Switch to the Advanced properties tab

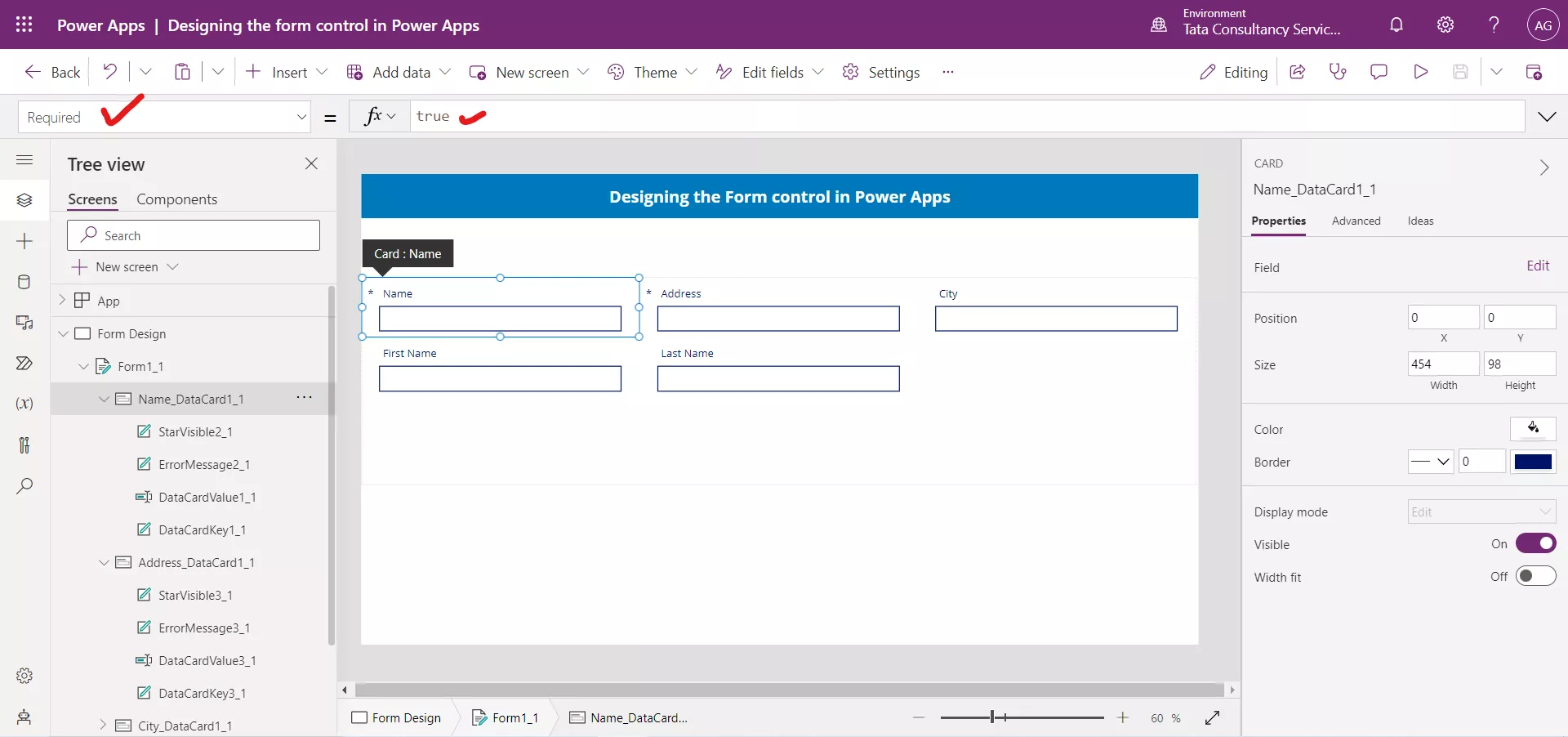pos(1356,221)
